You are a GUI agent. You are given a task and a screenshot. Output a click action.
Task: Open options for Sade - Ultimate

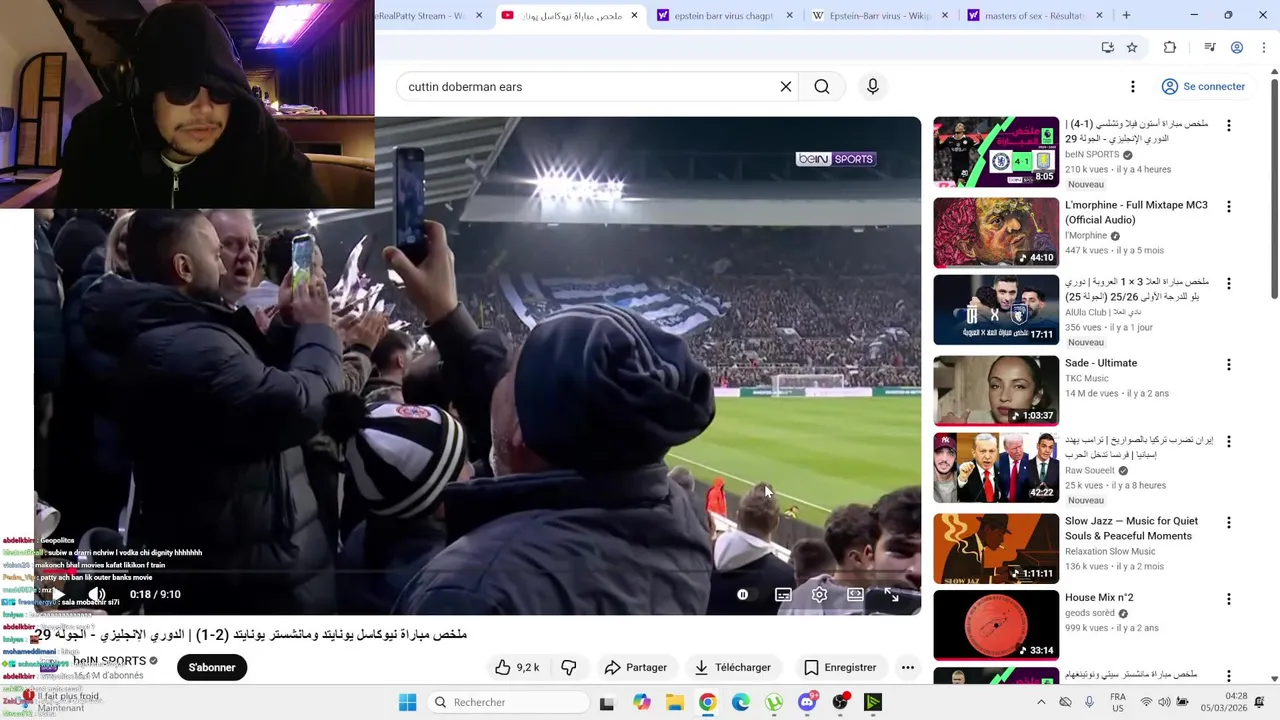click(1229, 365)
